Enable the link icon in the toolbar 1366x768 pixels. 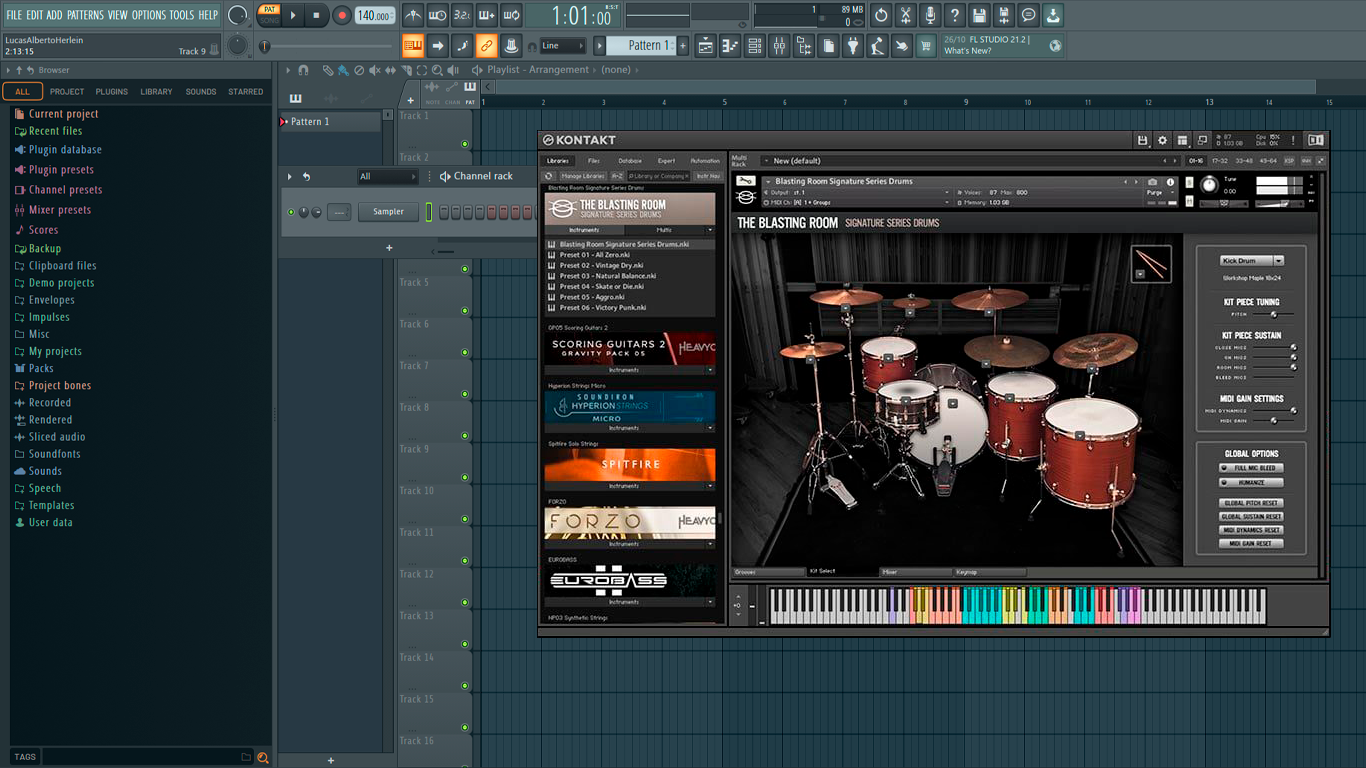click(486, 46)
